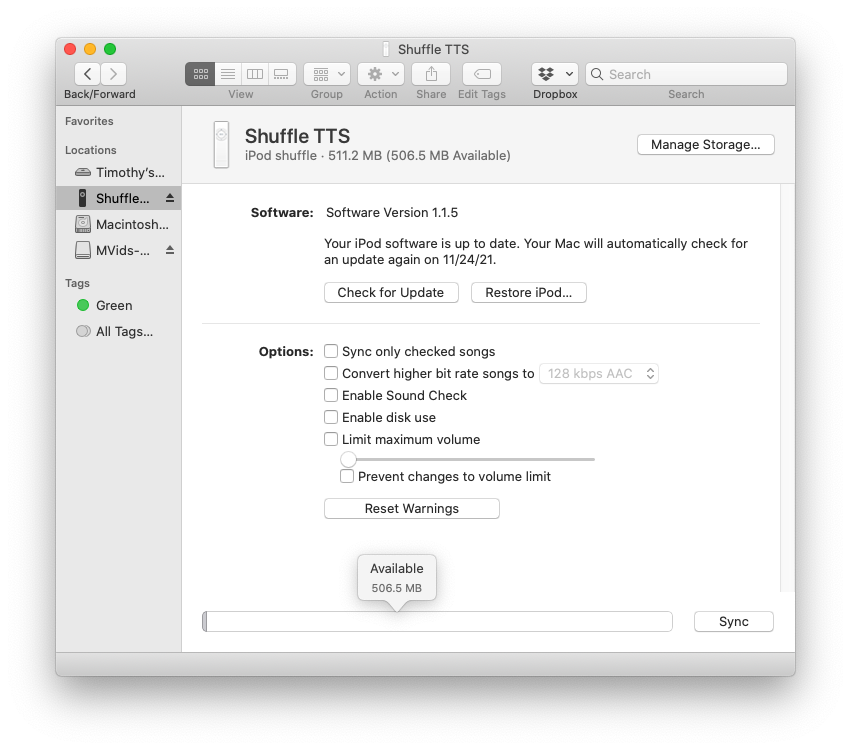Click the Locations sidebar heading
This screenshot has height=750, width=851.
coord(91,150)
